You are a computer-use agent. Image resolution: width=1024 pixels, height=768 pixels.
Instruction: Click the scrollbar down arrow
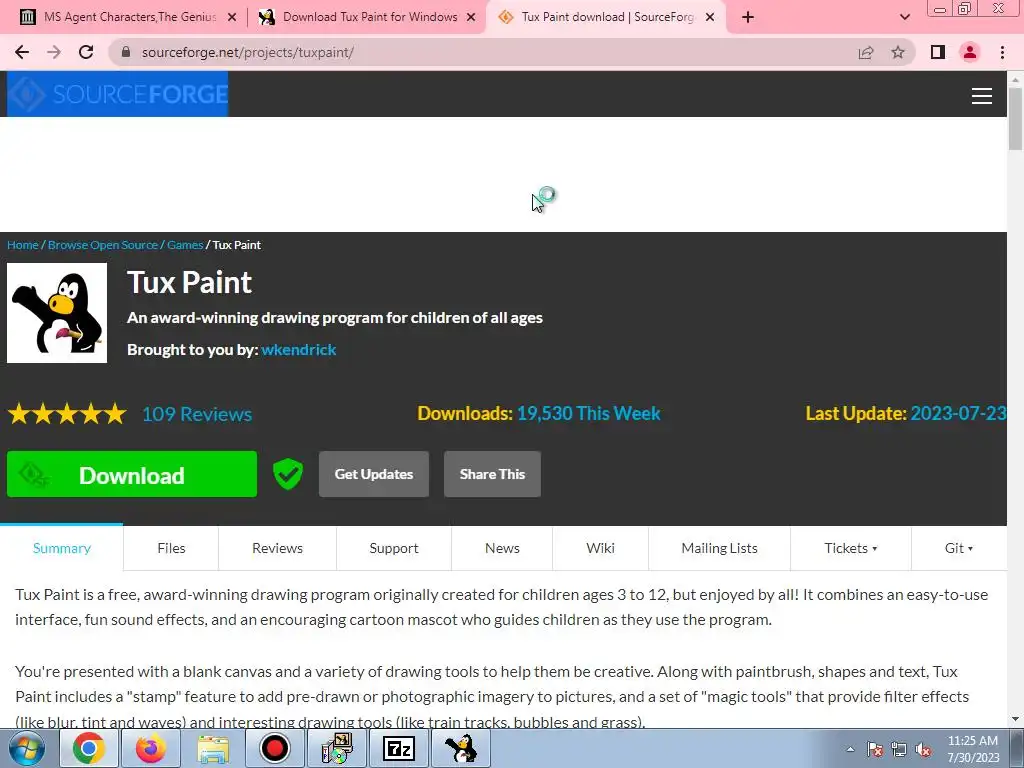pyautogui.click(x=1015, y=720)
